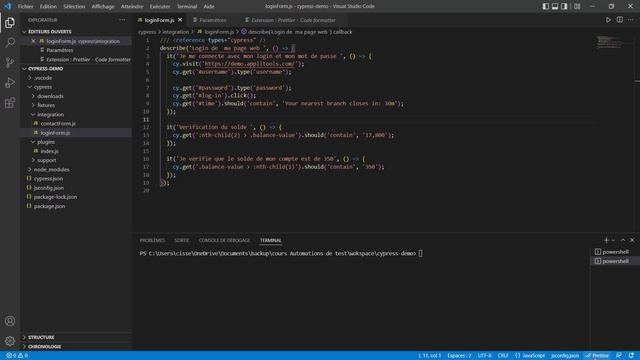Open the Fichier menu
Image resolution: width=640 pixels, height=360 pixels.
(x=25, y=7)
